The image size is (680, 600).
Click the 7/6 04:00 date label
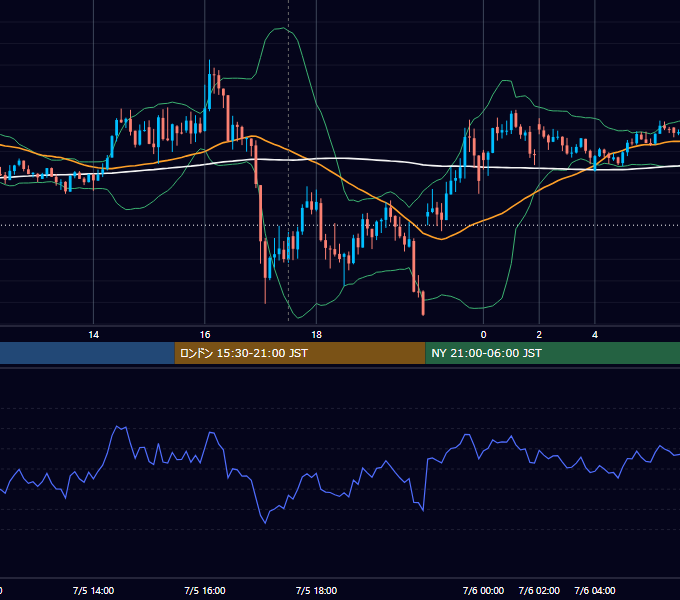click(595, 590)
